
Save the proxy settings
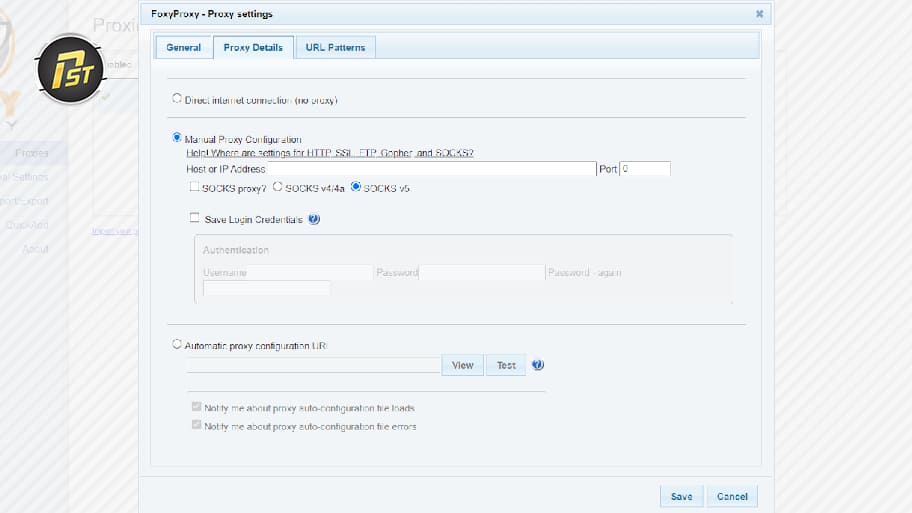682,496
